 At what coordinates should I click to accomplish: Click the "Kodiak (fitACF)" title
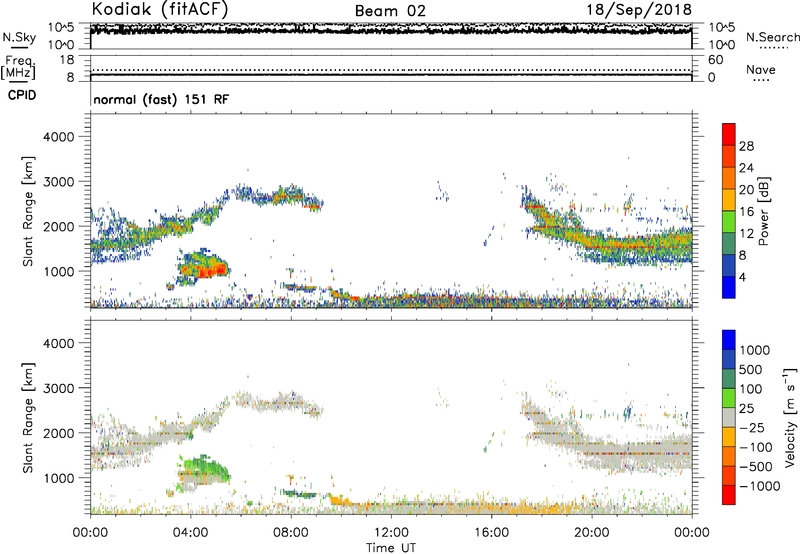[x=160, y=10]
